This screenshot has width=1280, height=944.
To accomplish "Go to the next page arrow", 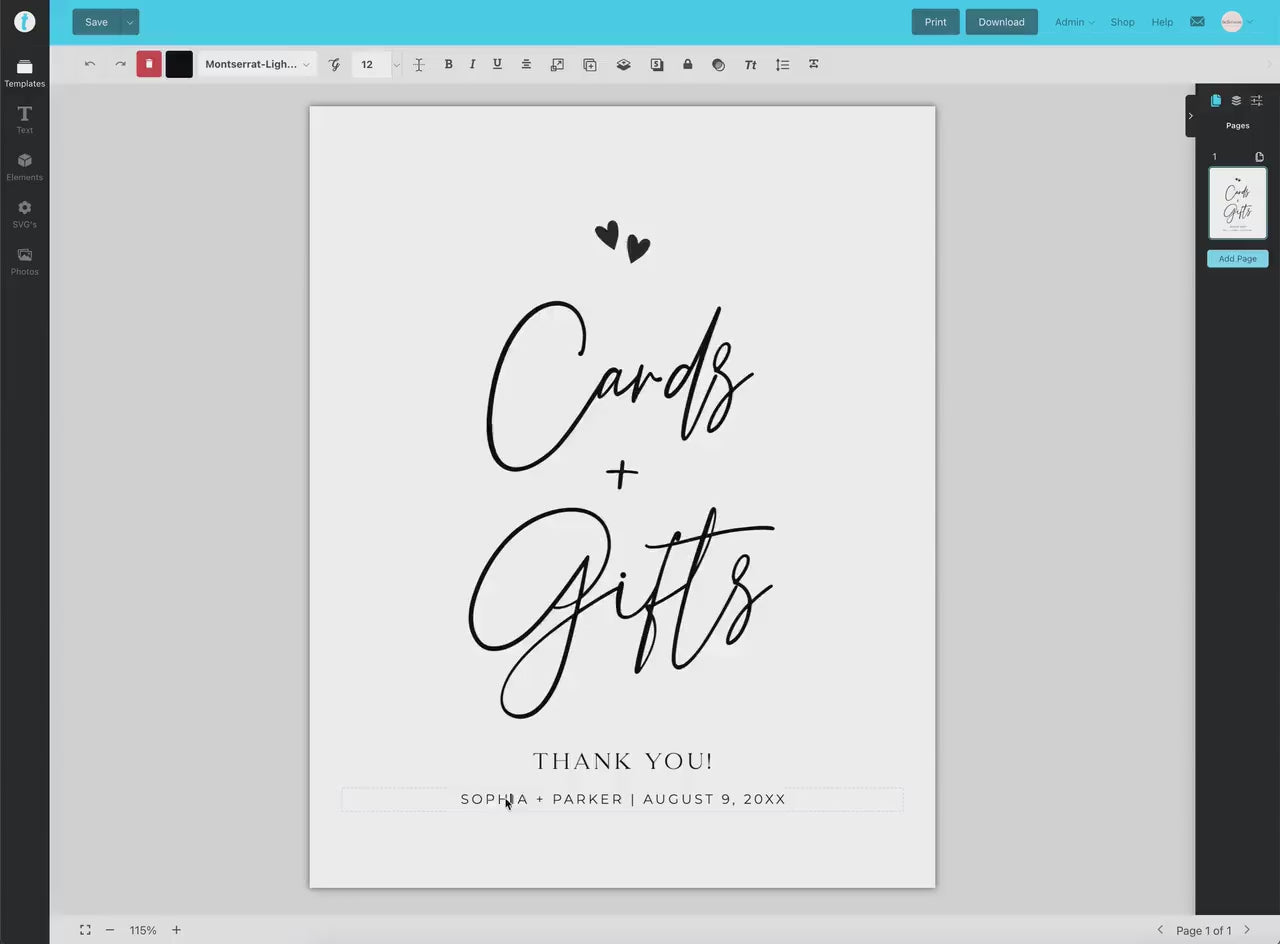I will click(x=1247, y=930).
